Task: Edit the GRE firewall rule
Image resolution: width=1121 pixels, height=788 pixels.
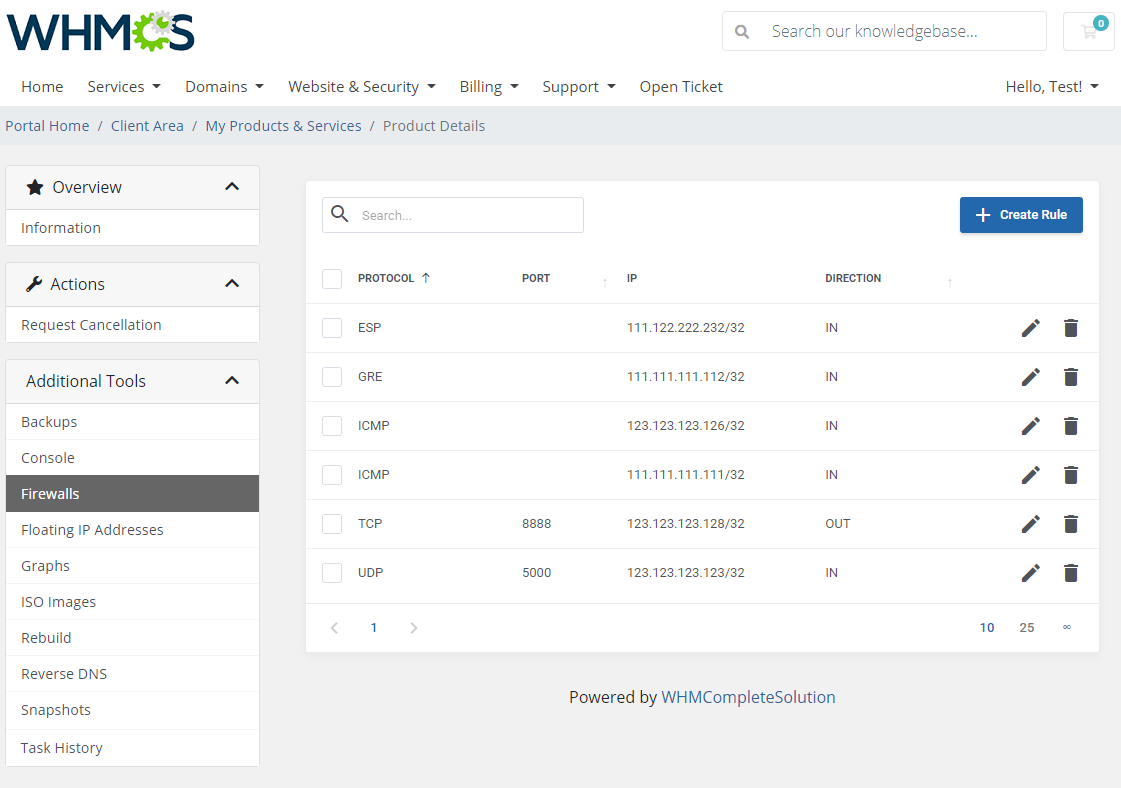Action: pos(1030,377)
